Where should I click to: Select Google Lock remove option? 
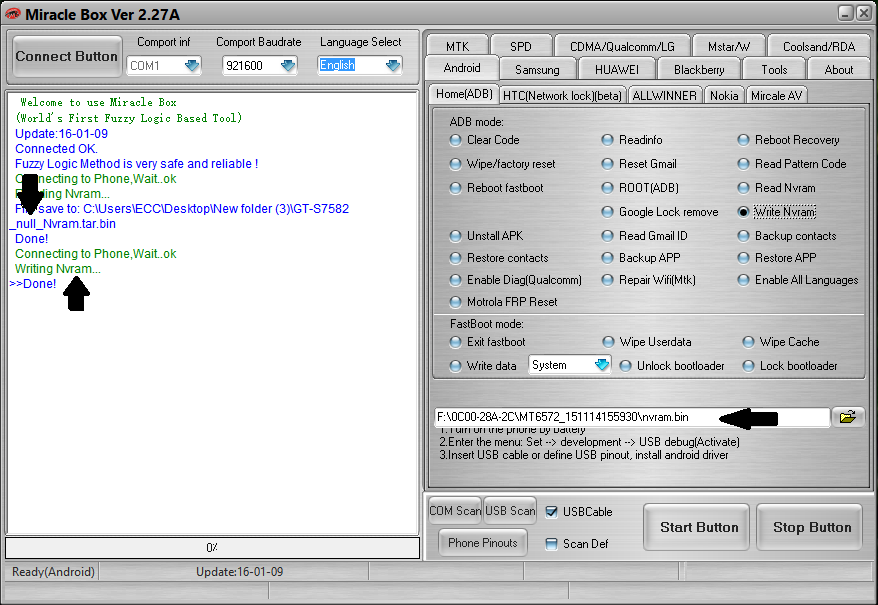coord(607,212)
